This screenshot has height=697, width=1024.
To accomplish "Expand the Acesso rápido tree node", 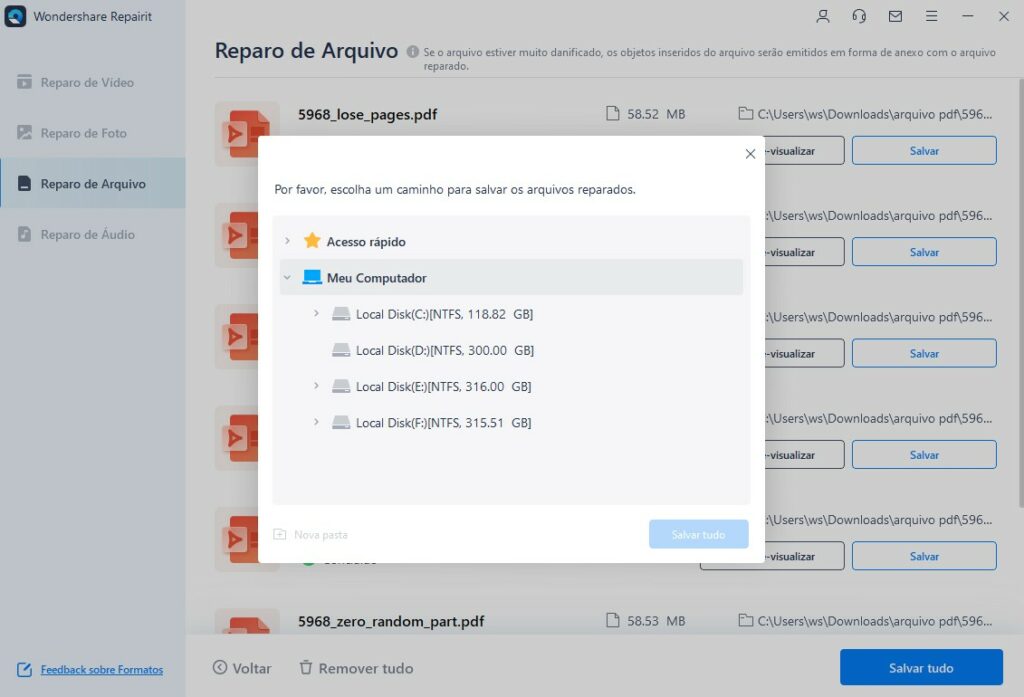I will point(287,241).
